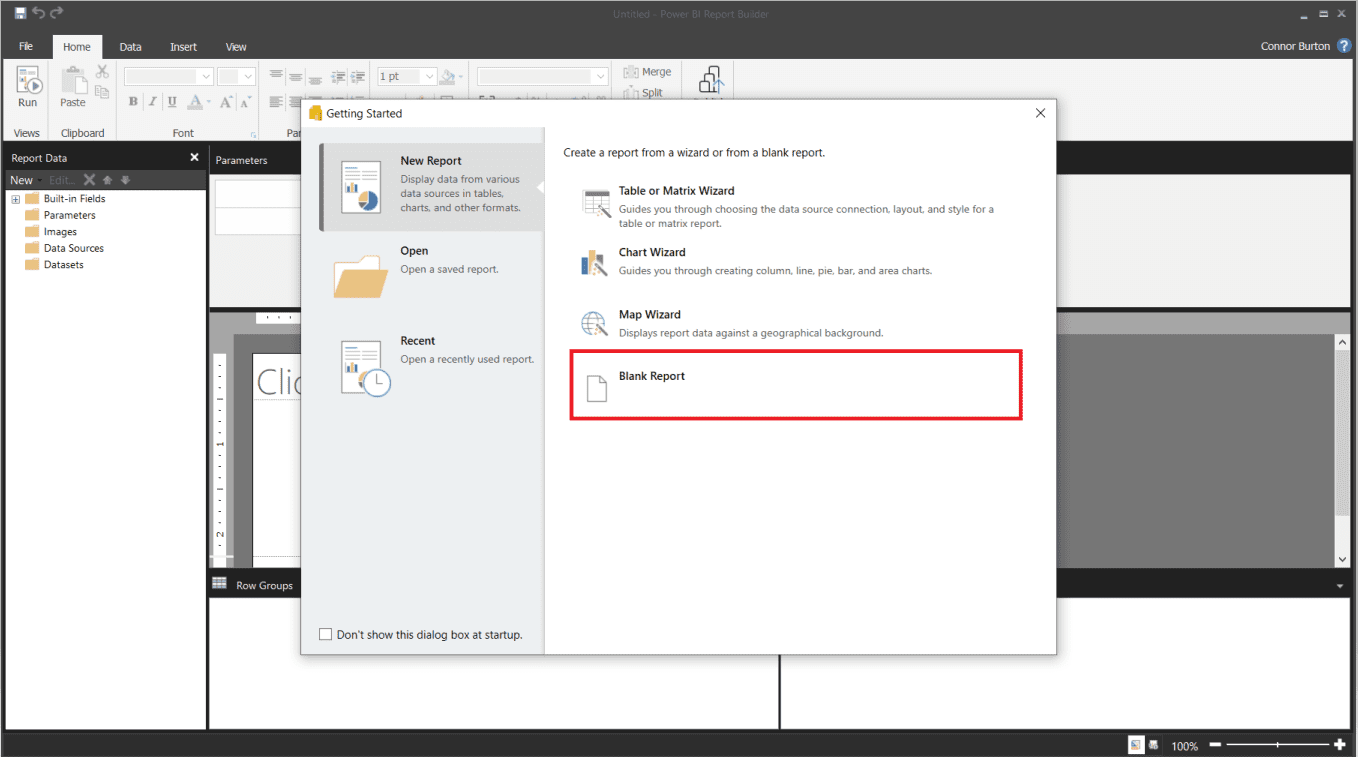Click the shrink font size icon

tap(246, 102)
